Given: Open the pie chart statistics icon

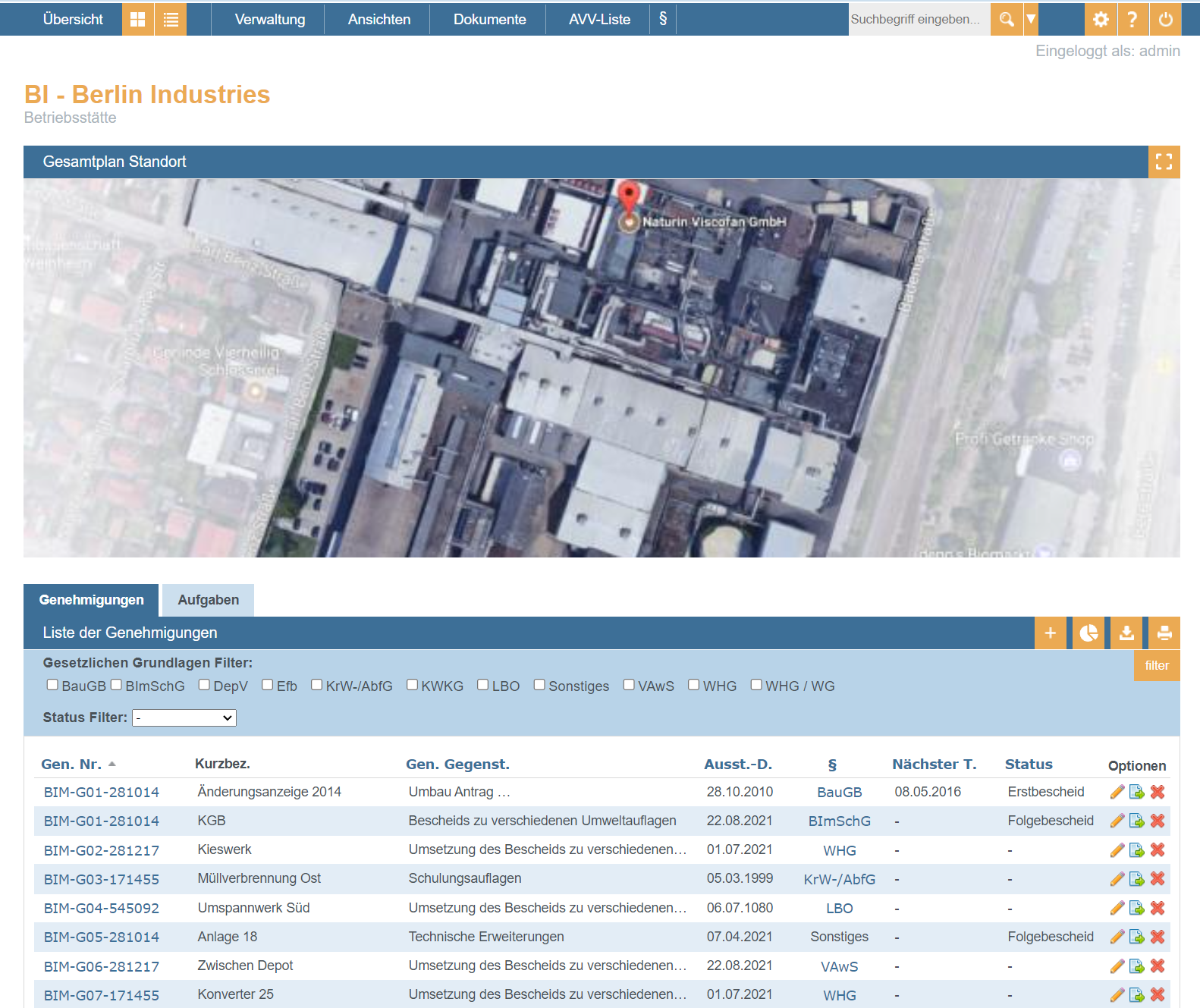Looking at the screenshot, I should point(1088,633).
